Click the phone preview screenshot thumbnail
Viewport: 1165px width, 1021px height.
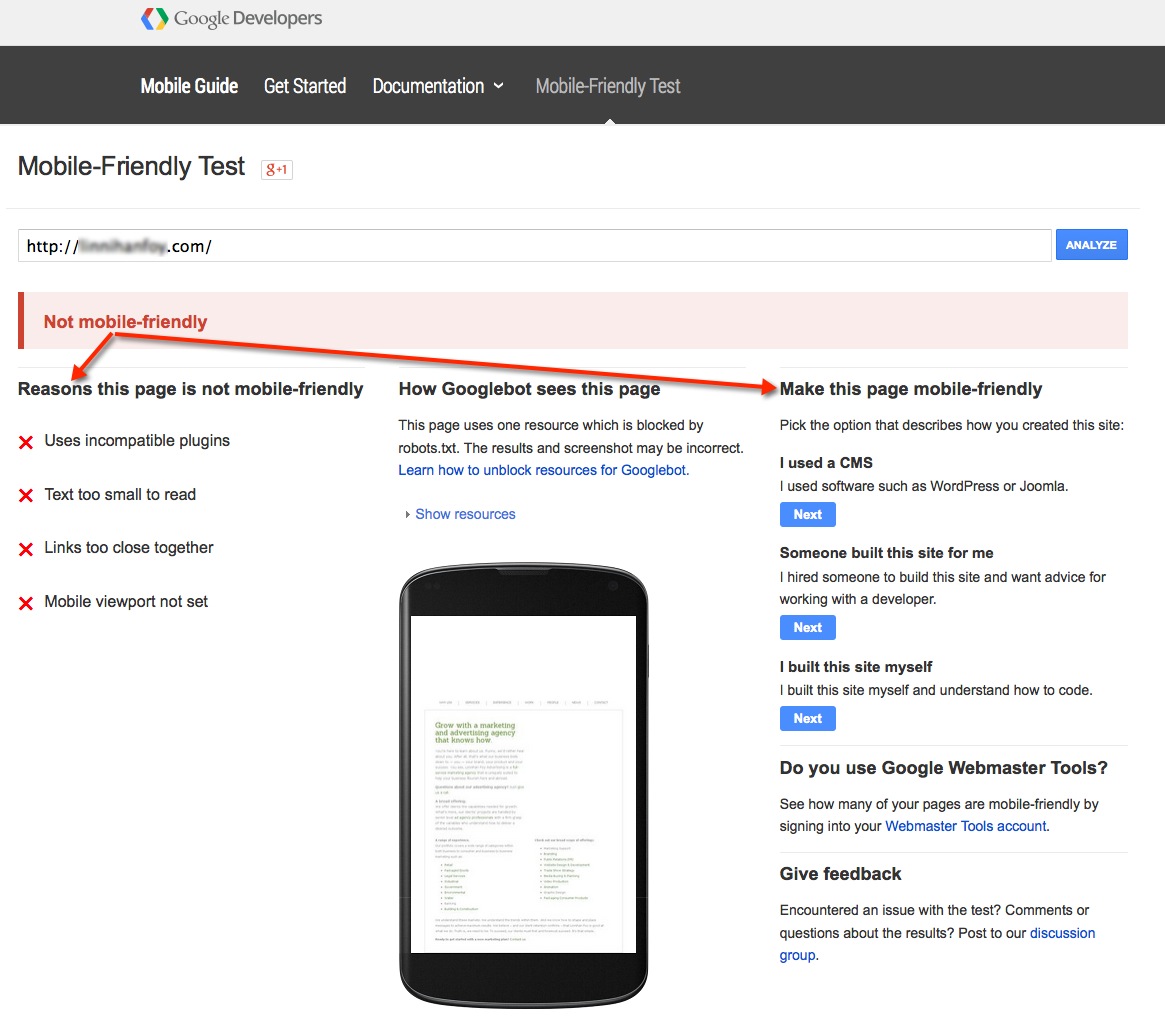(523, 784)
